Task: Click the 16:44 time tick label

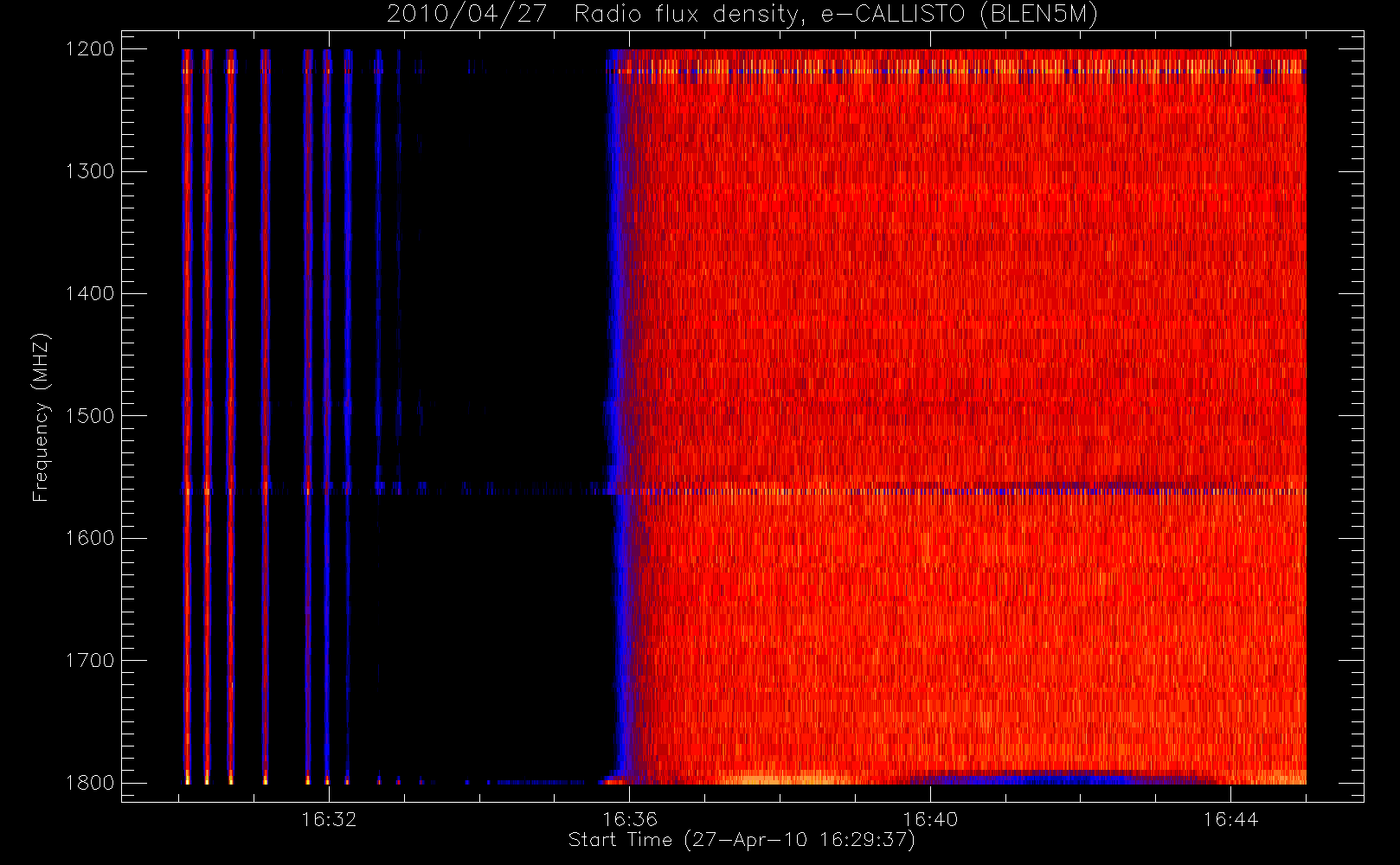Action: point(1230,819)
